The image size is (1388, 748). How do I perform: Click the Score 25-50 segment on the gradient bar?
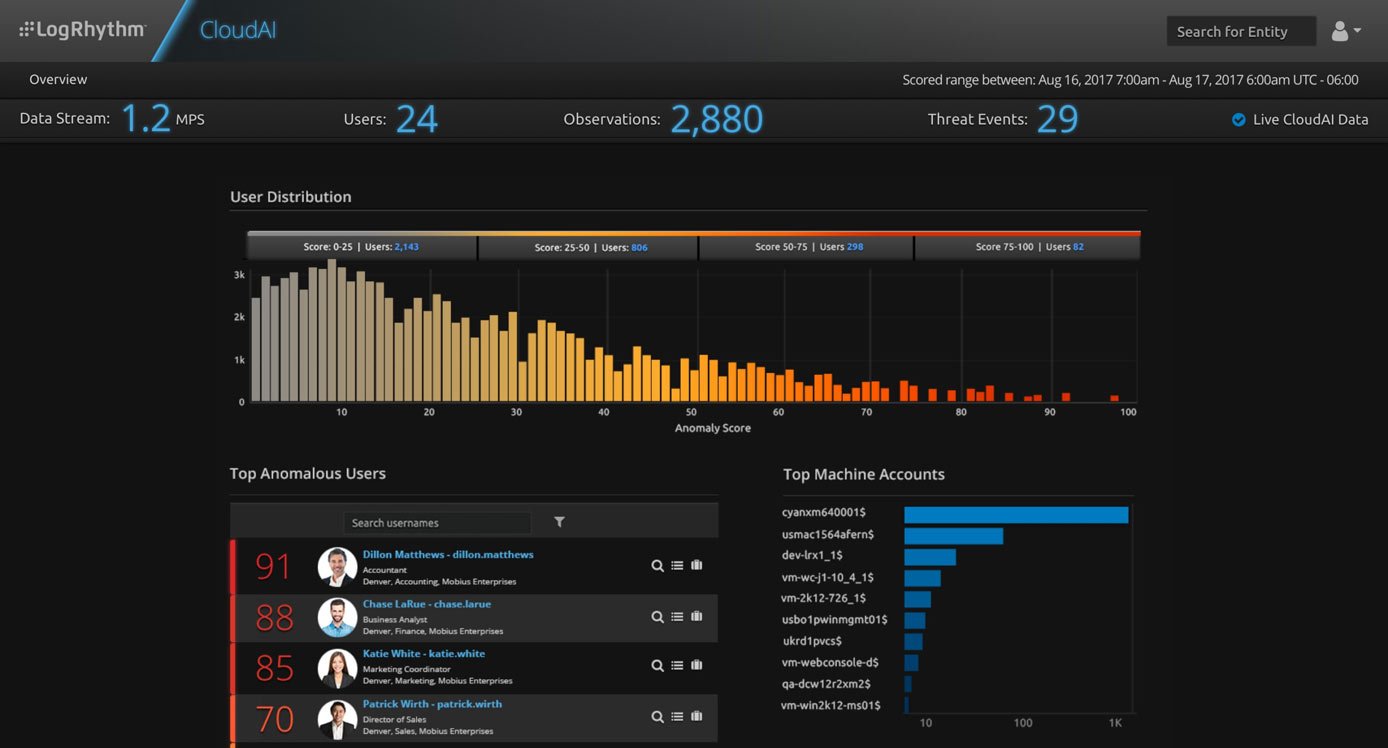(587, 246)
